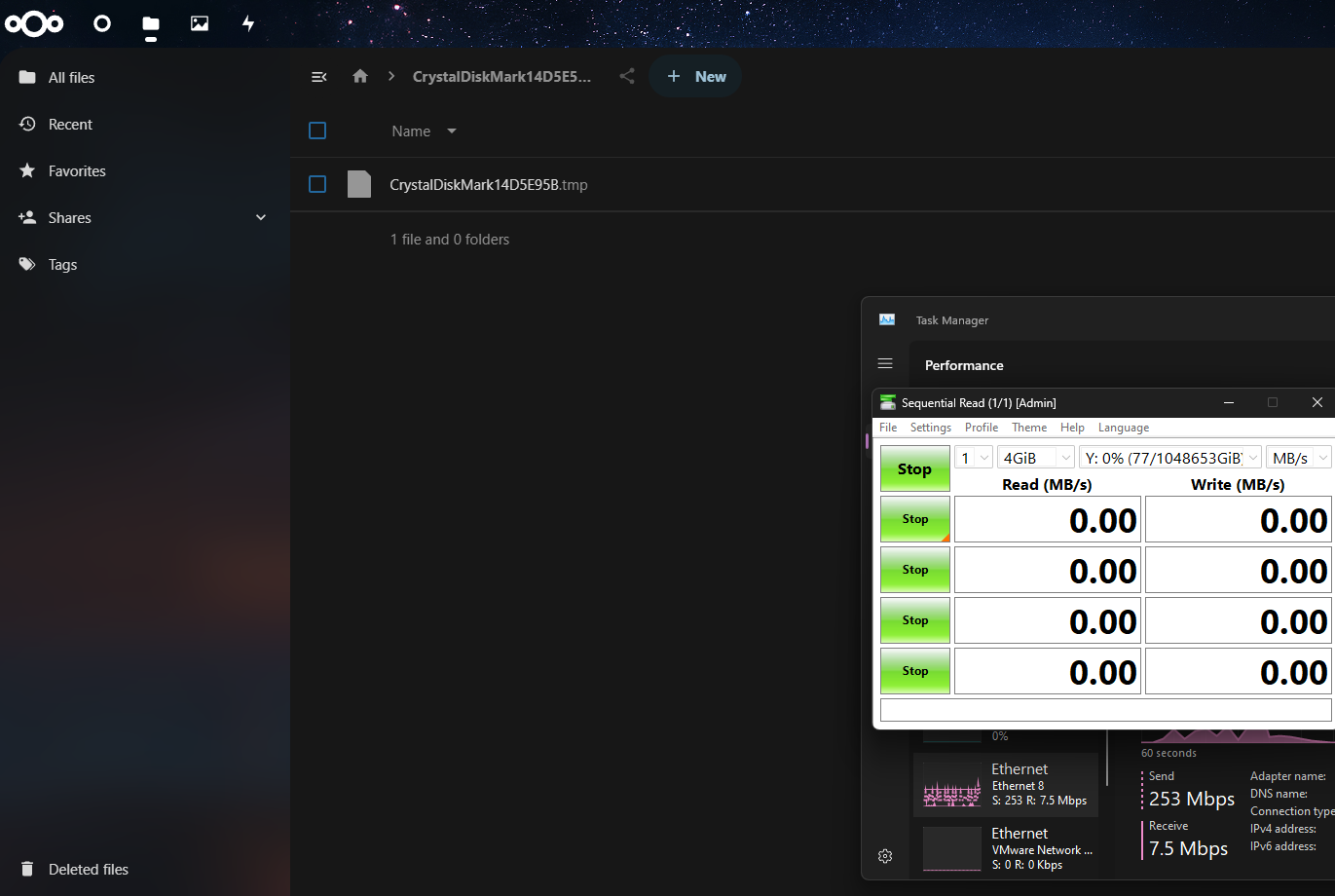Click the empty comment field in CrystalDiskMark
The height and width of the screenshot is (896, 1335).
pyautogui.click(x=1105, y=710)
